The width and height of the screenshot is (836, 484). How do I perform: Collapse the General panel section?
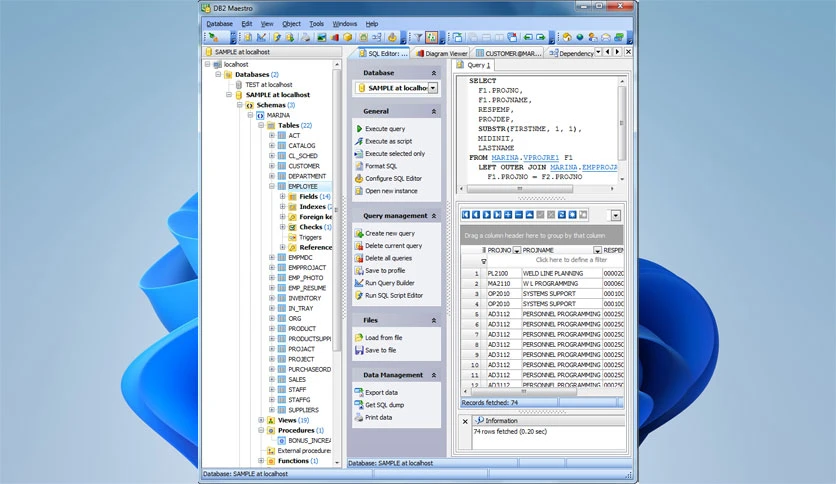(x=433, y=111)
